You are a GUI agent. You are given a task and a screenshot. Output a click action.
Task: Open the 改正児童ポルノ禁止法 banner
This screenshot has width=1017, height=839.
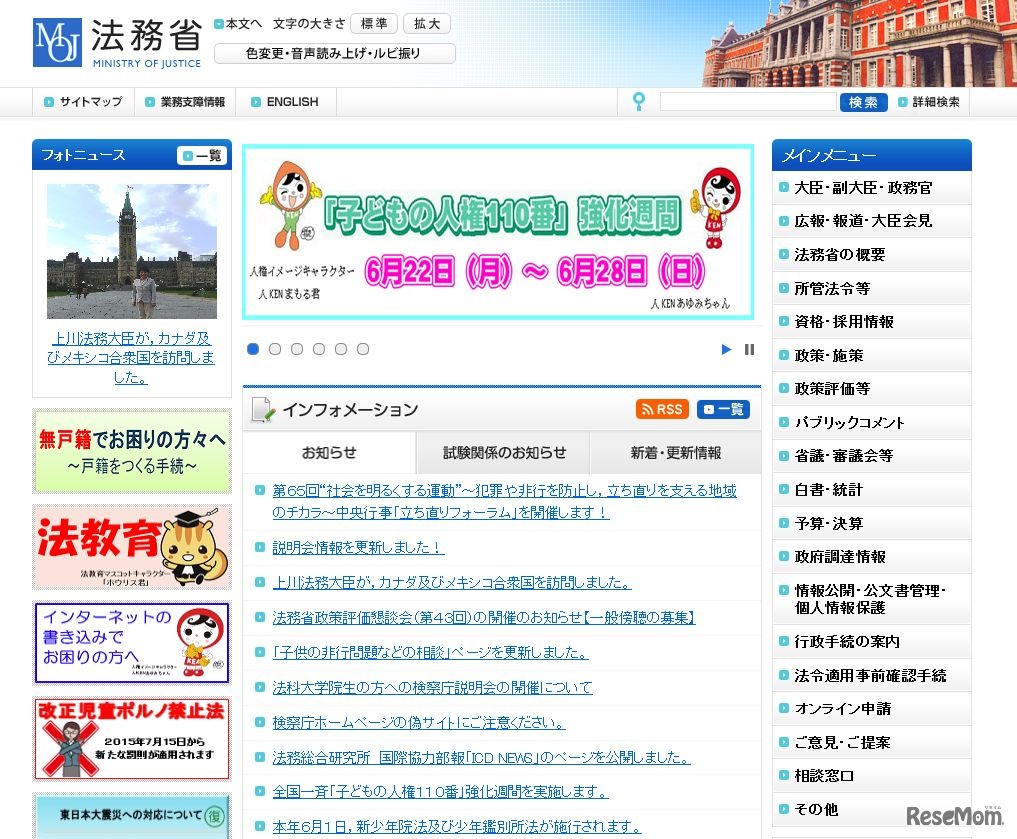tap(131, 739)
